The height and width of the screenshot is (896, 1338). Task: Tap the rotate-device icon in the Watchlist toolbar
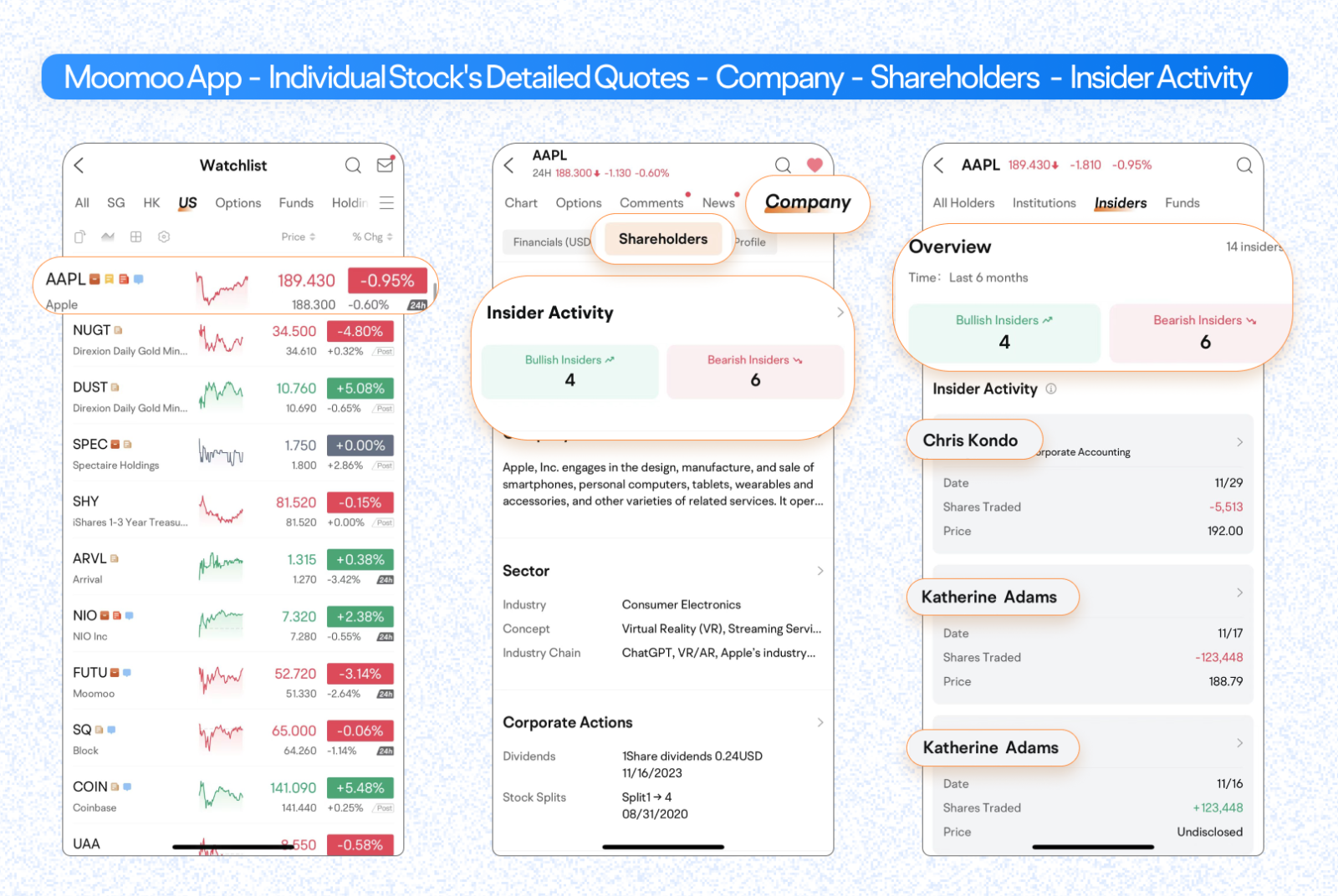pyautogui.click(x=80, y=237)
